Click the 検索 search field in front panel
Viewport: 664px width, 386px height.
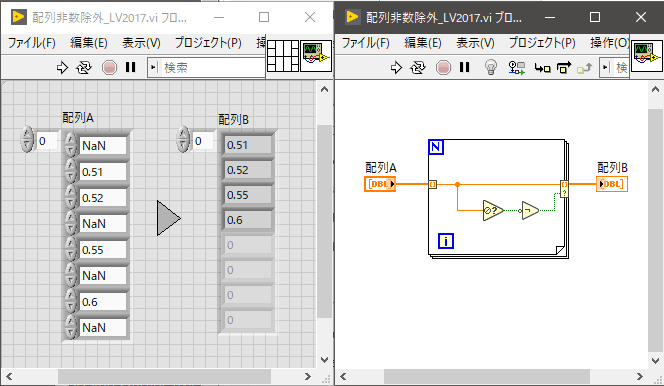point(212,68)
